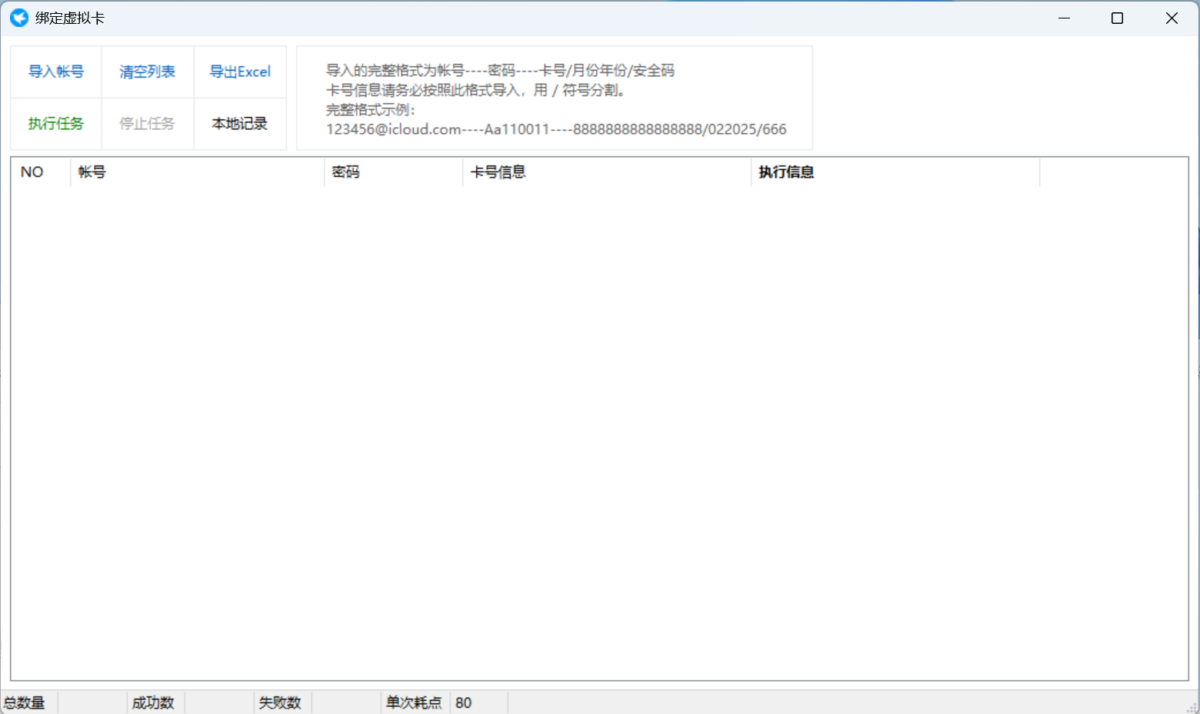Maximize the 绑定虚拟卡 window
Viewport: 1200px width, 714px height.
pyautogui.click(x=1117, y=18)
